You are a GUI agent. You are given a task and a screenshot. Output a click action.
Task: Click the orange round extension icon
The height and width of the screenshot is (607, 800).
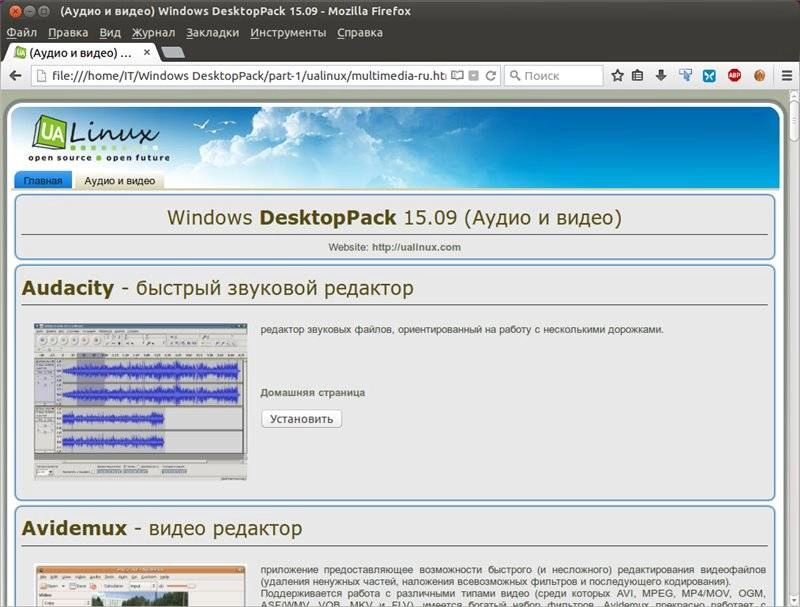759,75
